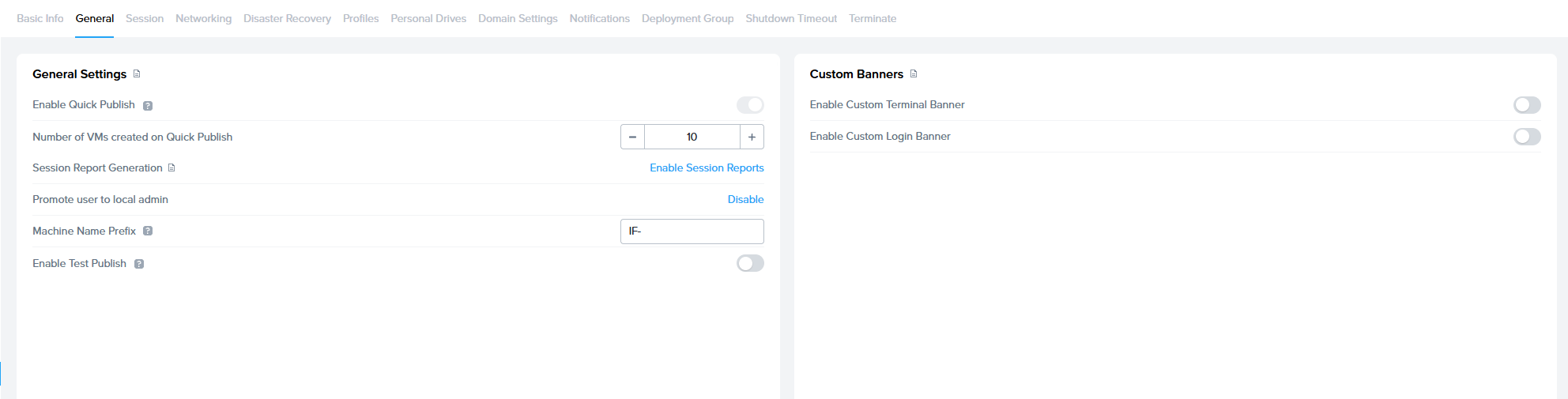
Task: Go to the Domain Settings tab
Action: [x=518, y=18]
